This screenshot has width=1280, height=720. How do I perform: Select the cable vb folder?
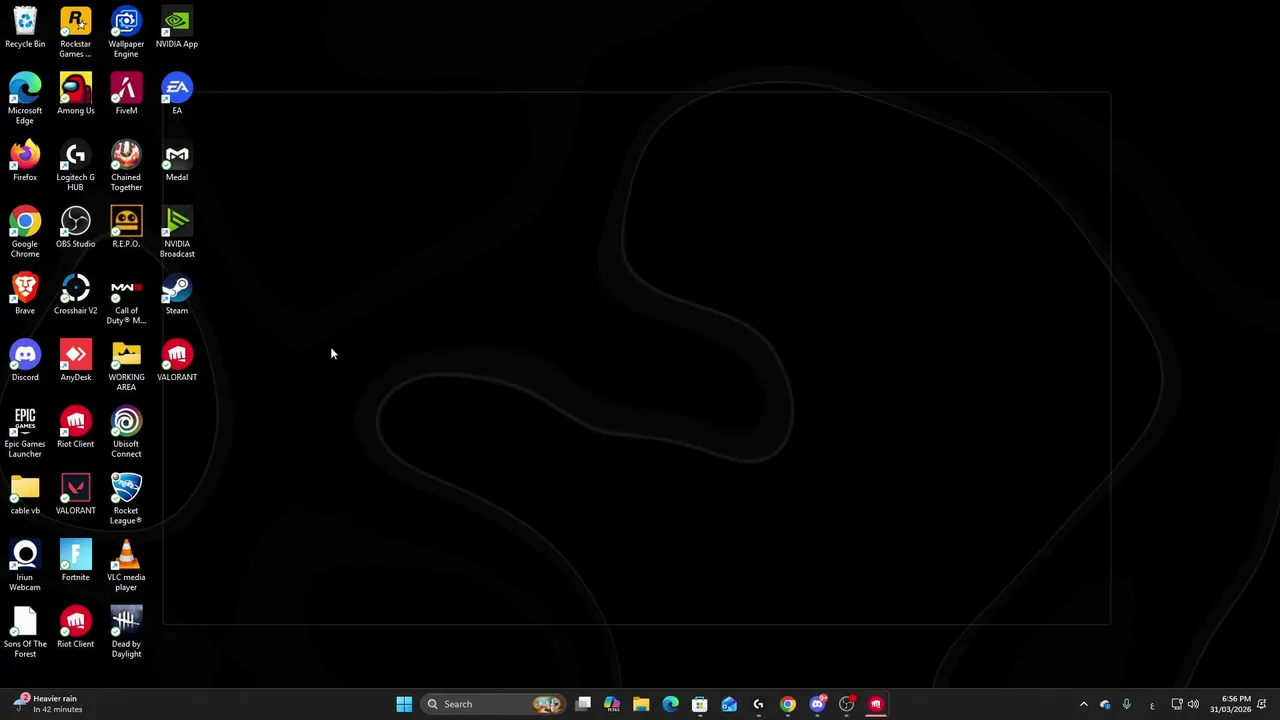click(25, 494)
